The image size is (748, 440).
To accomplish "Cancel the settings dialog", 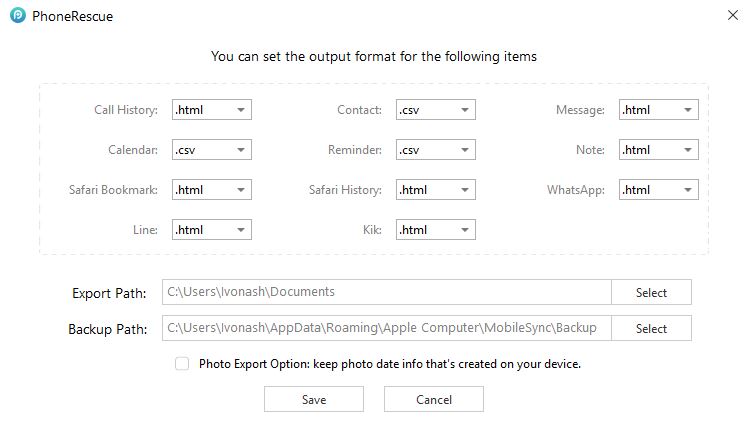I will [x=433, y=399].
